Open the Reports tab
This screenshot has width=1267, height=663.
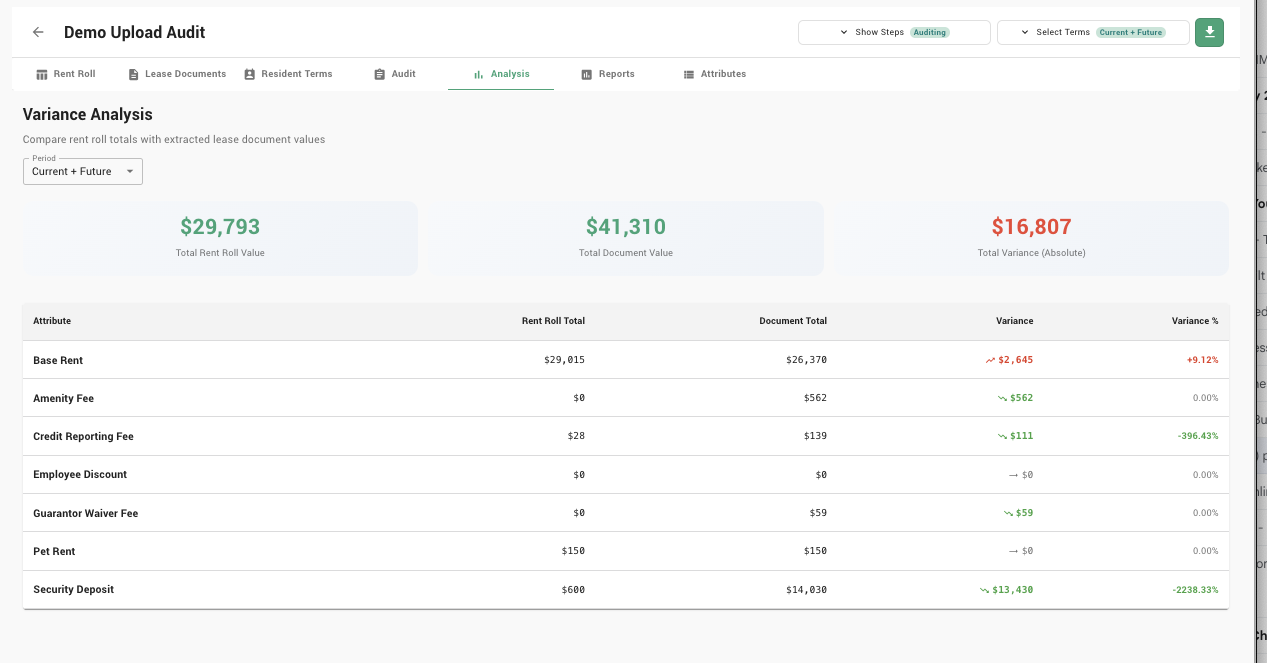tap(608, 74)
